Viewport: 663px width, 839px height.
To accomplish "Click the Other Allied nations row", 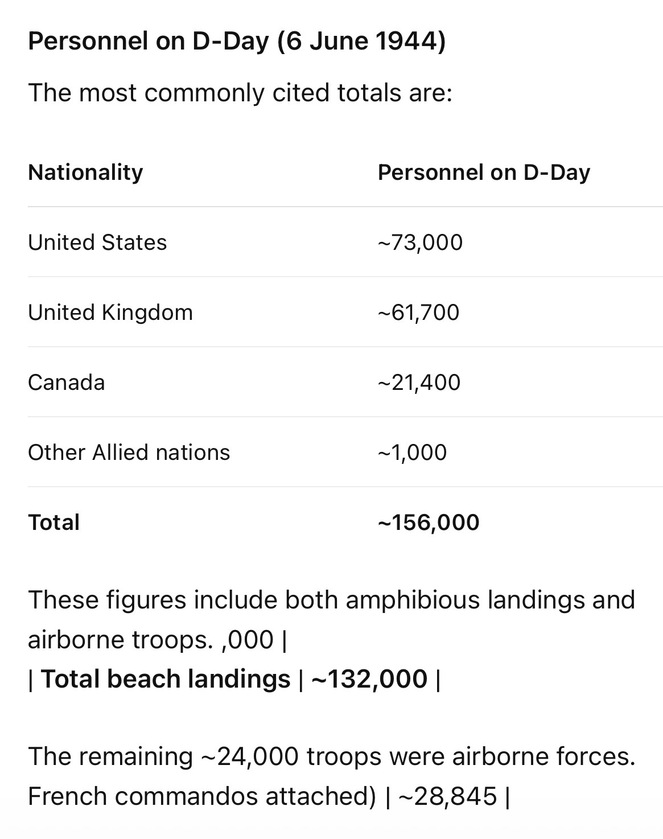I will (x=345, y=452).
